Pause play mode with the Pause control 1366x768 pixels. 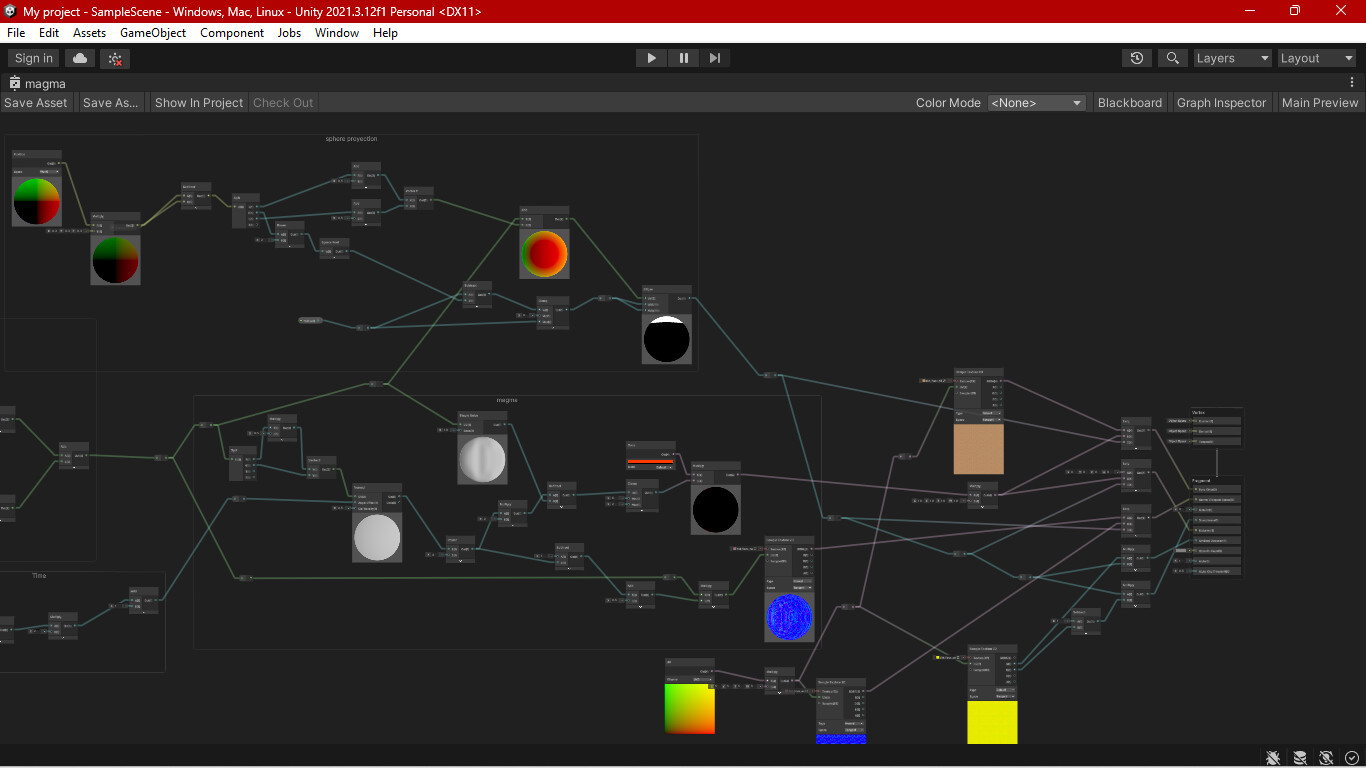tap(683, 58)
